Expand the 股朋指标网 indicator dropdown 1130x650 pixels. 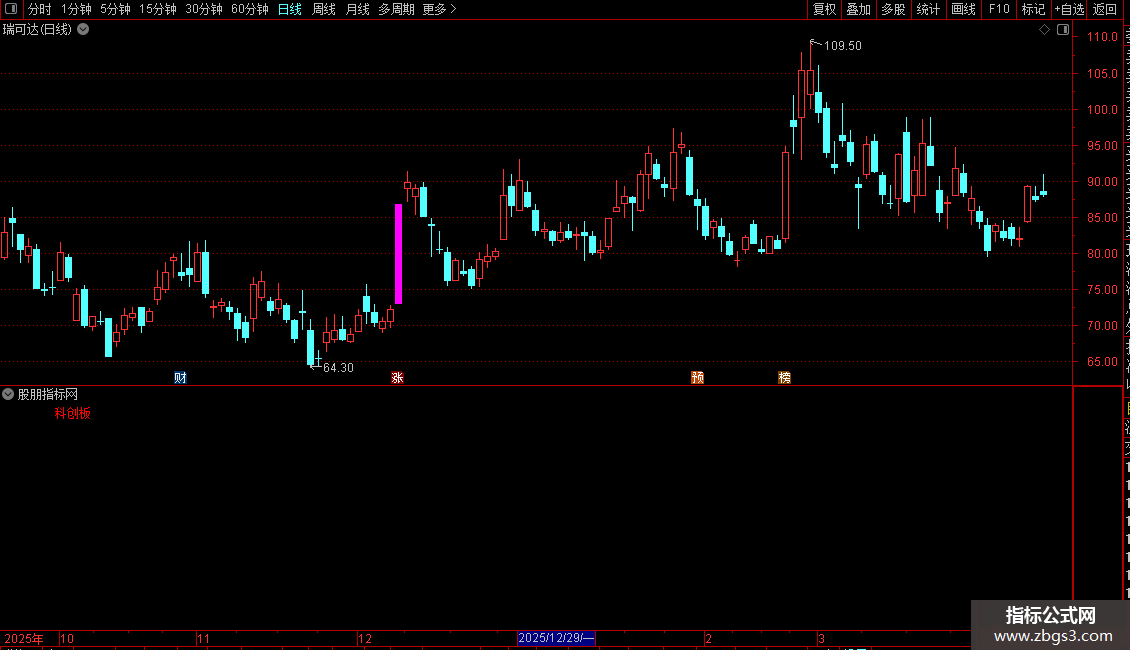[8, 394]
